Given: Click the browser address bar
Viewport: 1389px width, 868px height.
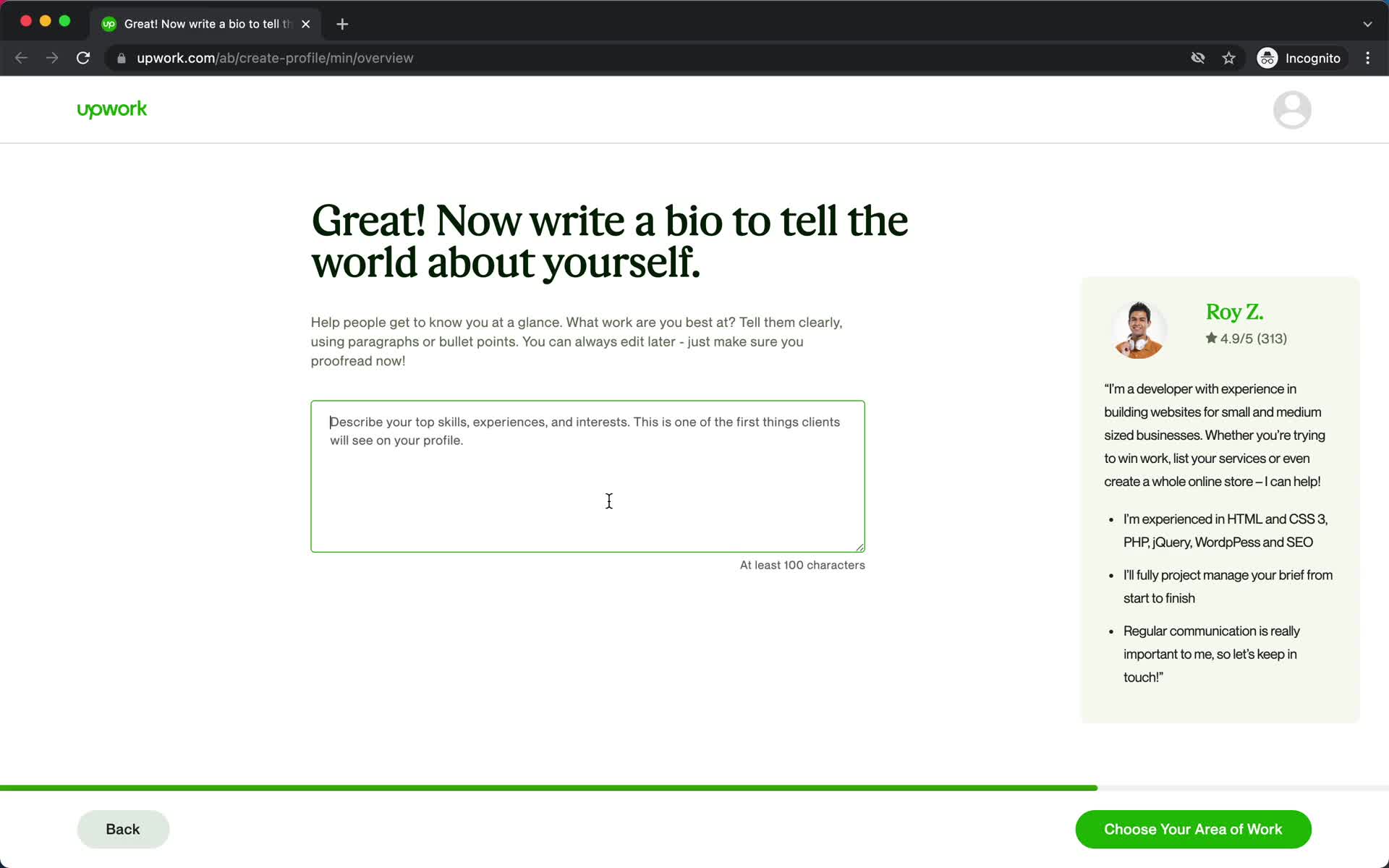Looking at the screenshot, I should (x=275, y=58).
